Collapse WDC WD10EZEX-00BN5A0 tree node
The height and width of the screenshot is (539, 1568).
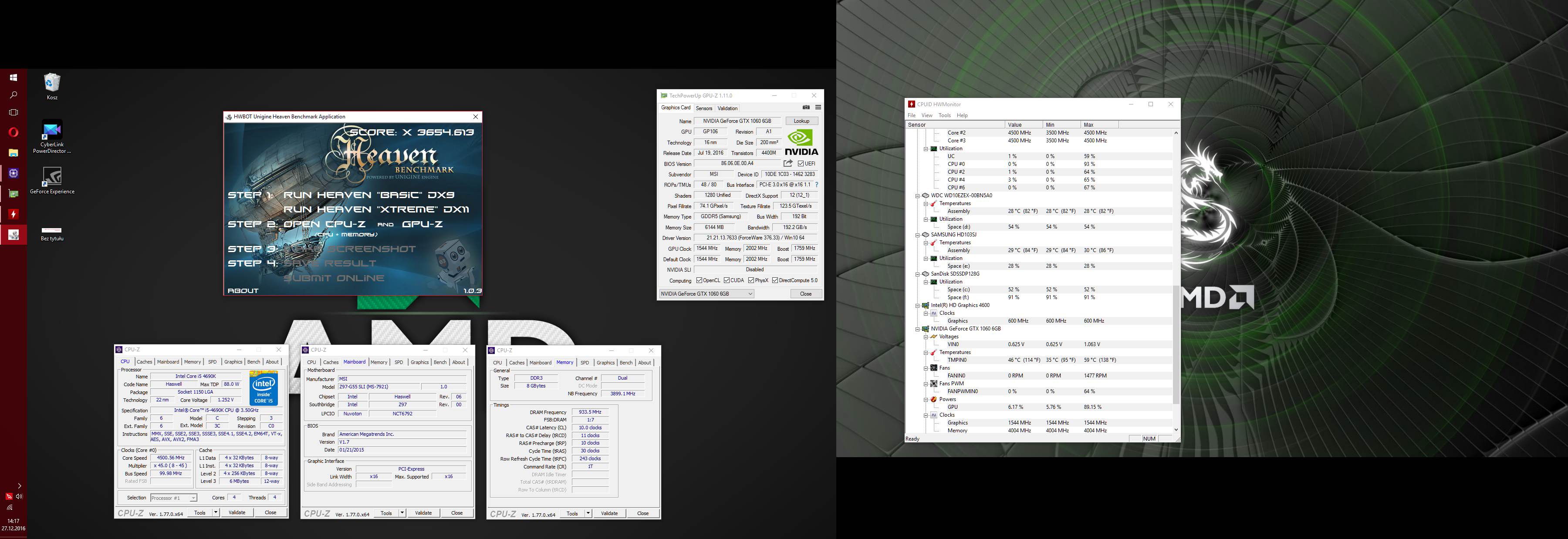pos(917,196)
